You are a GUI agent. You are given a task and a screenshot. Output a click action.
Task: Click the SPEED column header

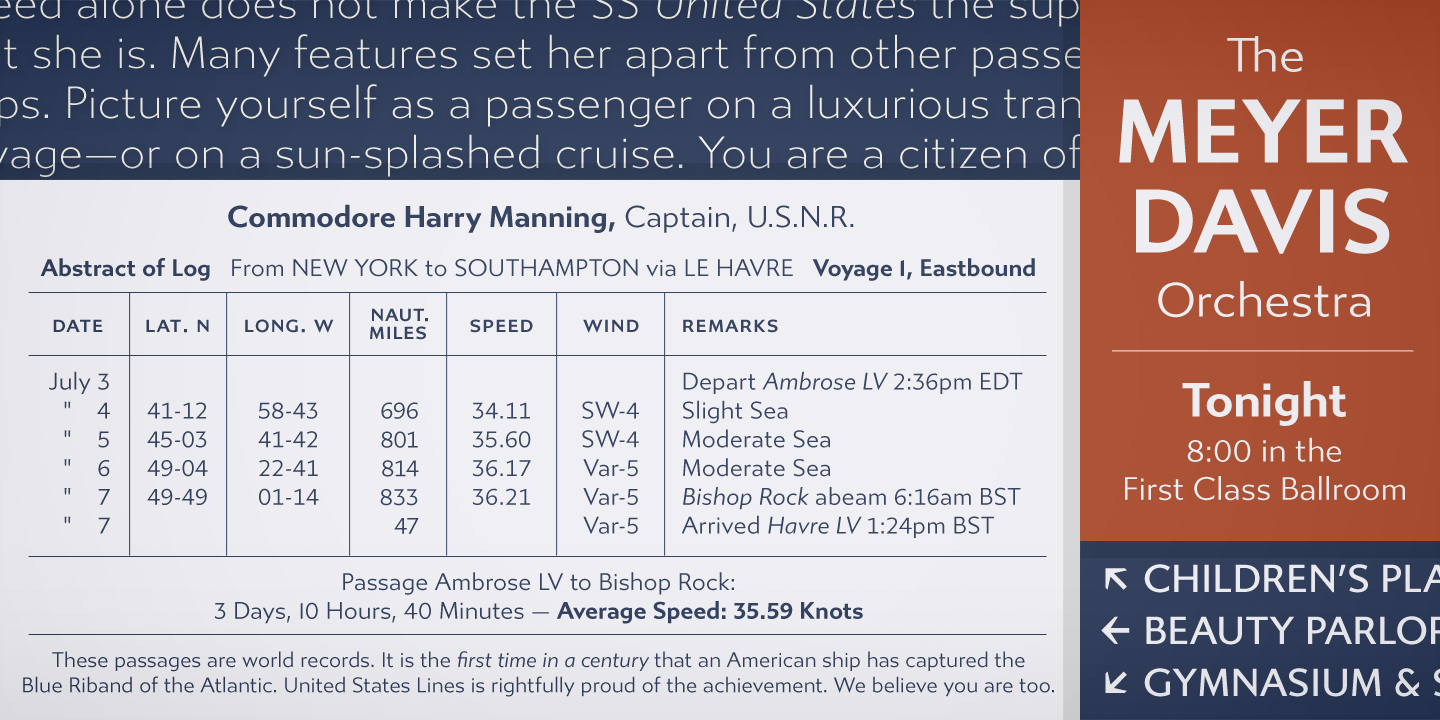(501, 326)
